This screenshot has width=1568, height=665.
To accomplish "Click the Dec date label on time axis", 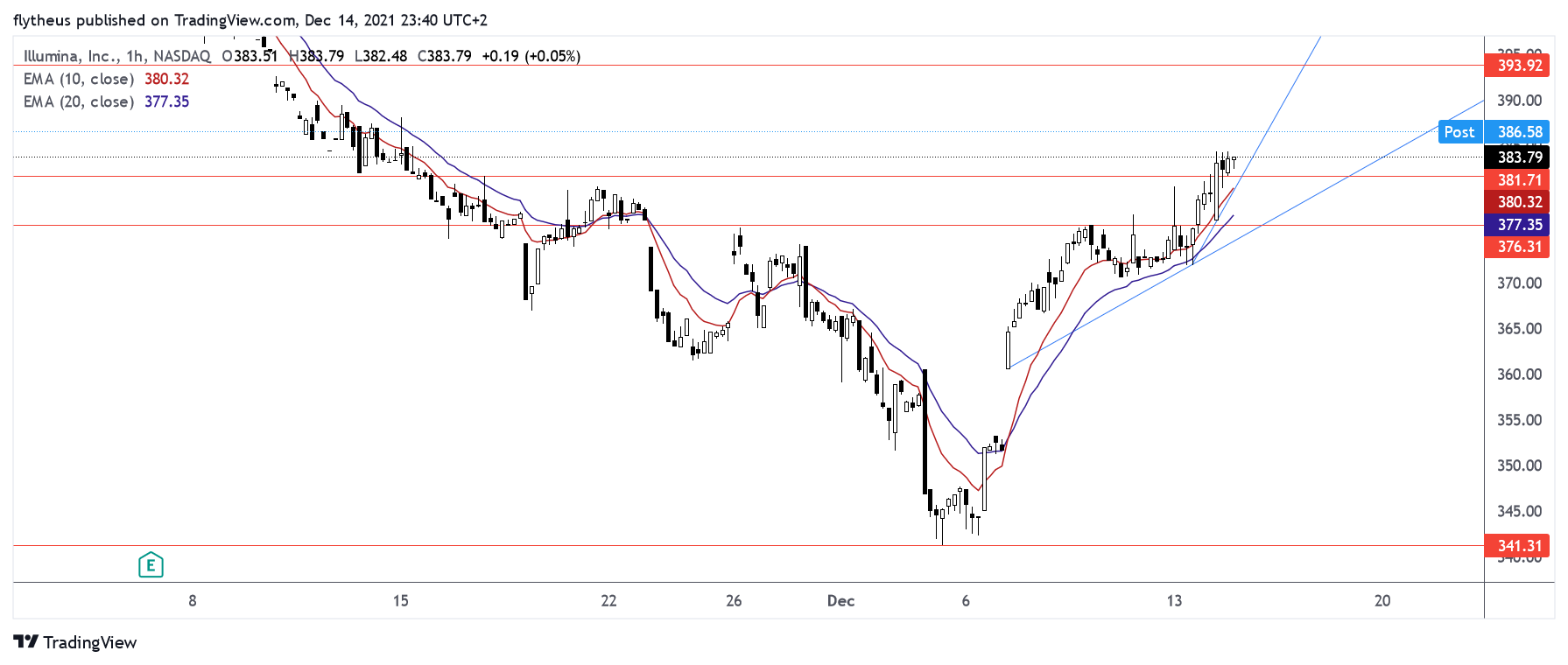I will click(840, 600).
